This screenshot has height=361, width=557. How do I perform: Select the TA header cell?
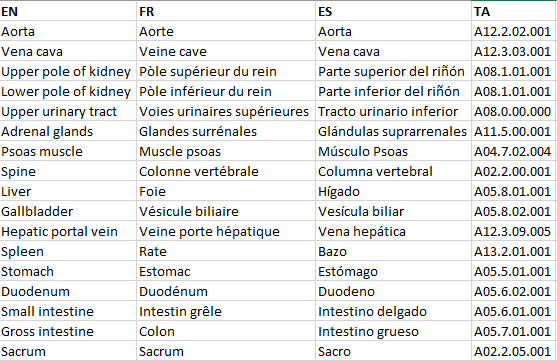(x=514, y=11)
